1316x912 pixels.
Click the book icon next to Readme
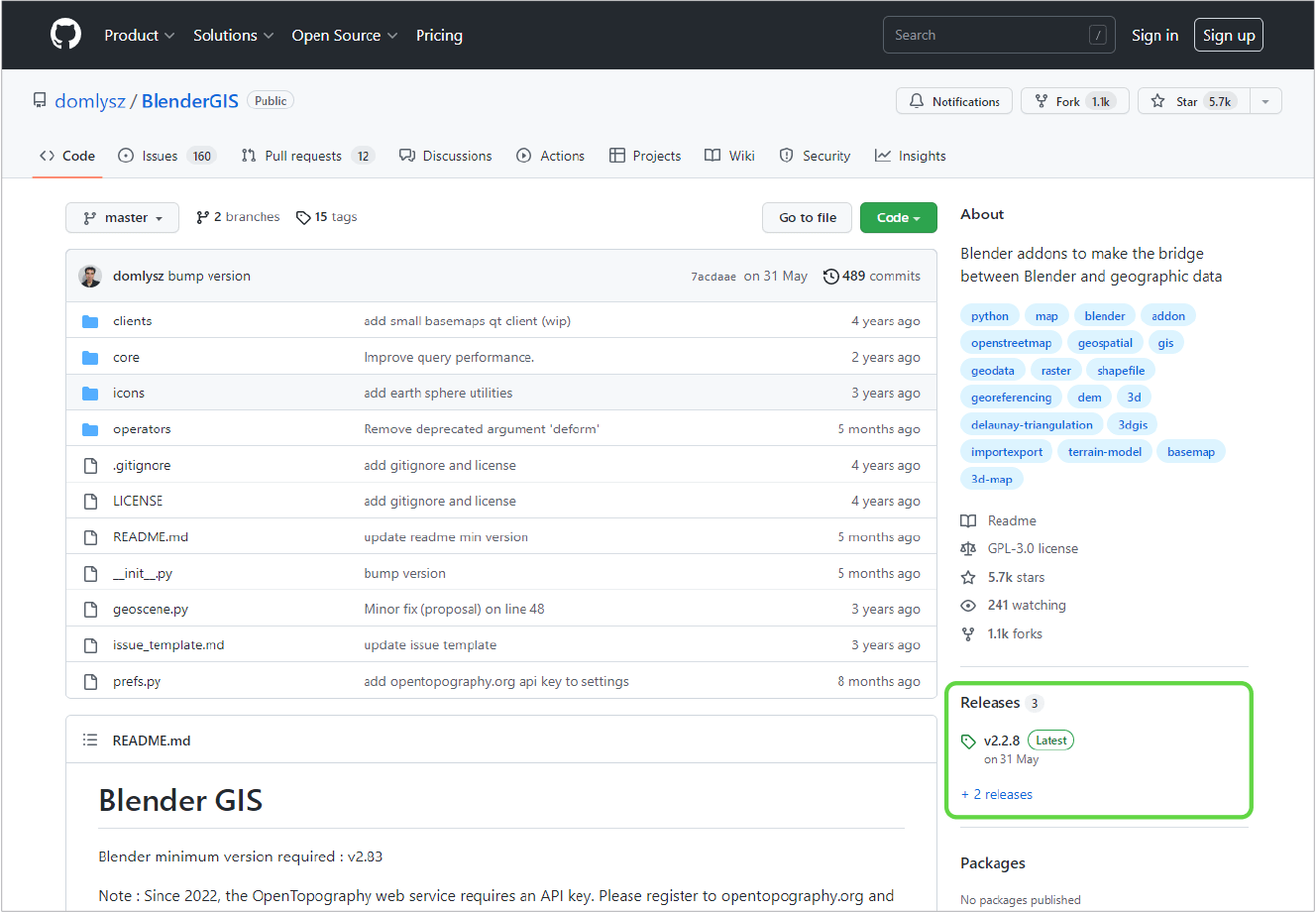tap(968, 521)
